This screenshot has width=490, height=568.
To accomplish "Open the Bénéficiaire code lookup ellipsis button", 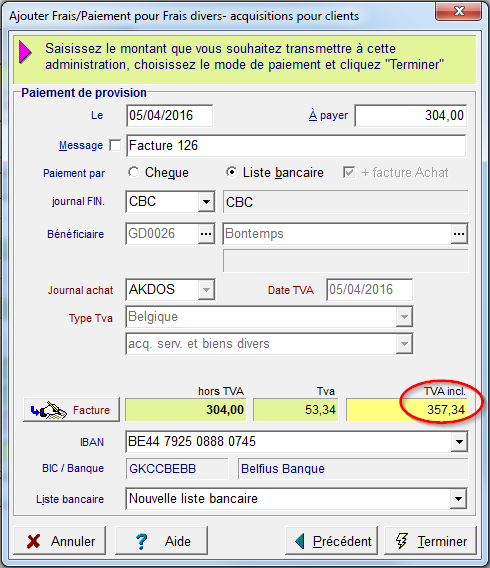I will click(206, 234).
